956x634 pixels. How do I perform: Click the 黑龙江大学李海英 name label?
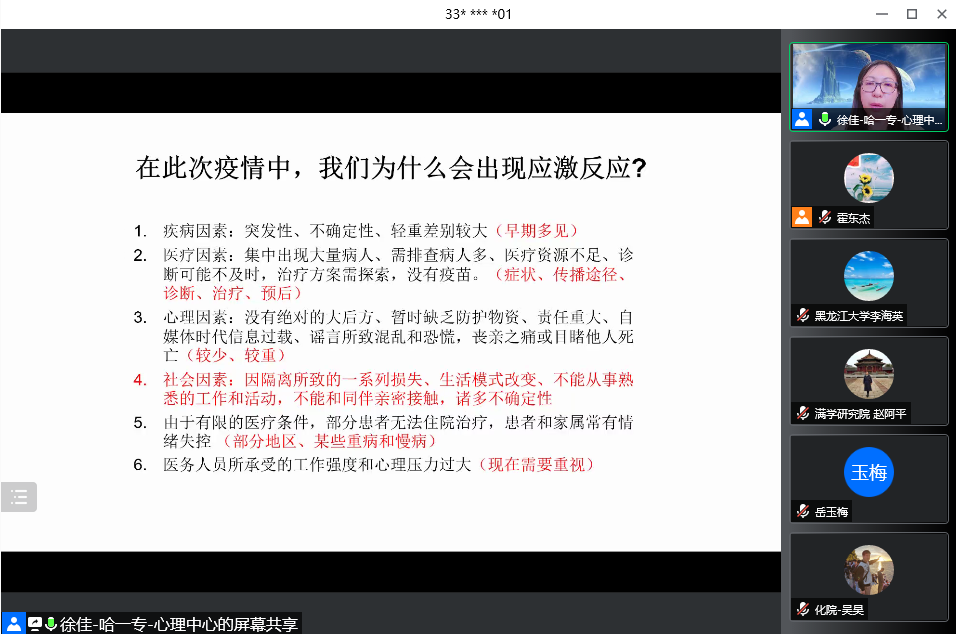click(858, 316)
